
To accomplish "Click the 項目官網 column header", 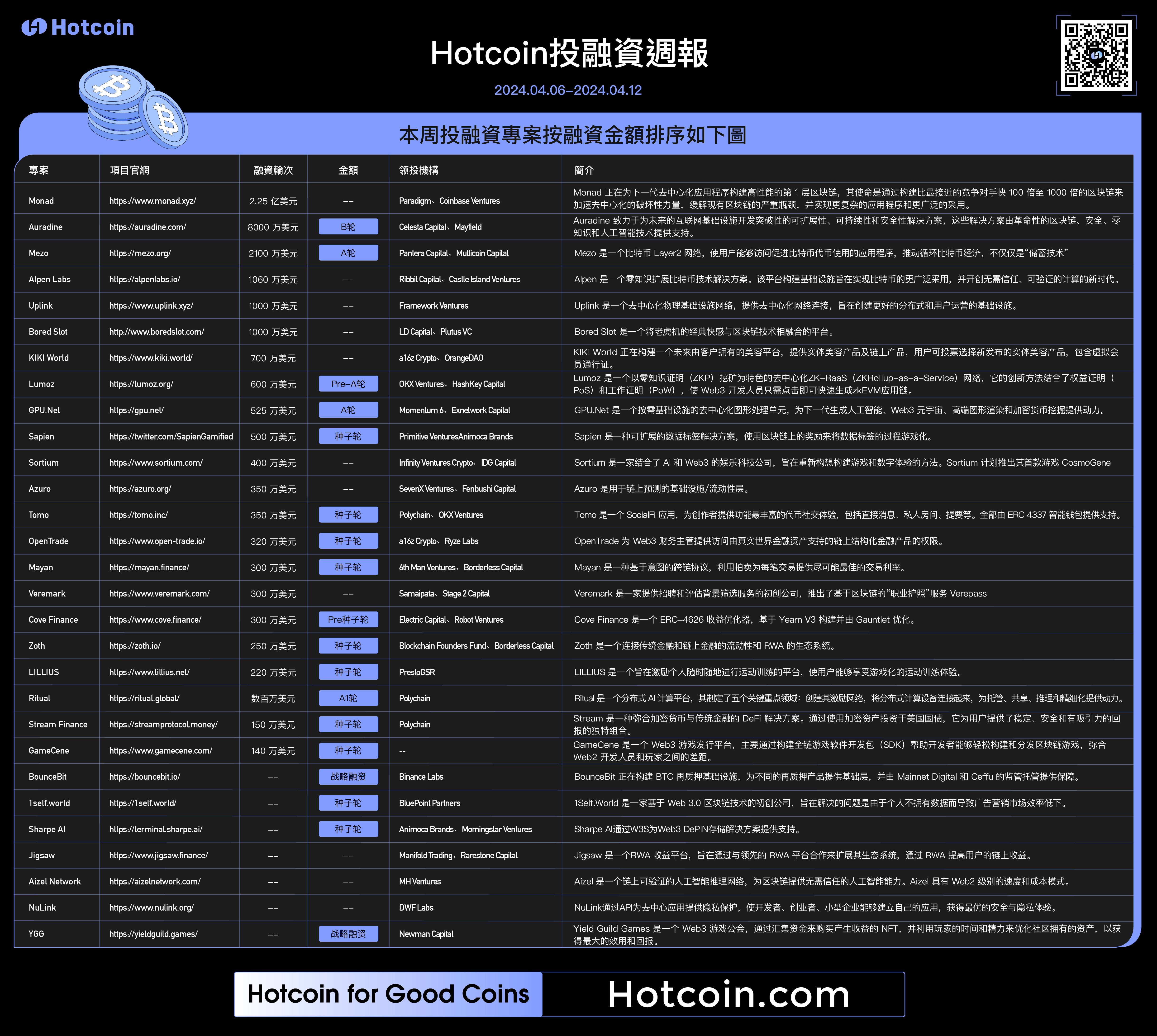I will 129,170.
